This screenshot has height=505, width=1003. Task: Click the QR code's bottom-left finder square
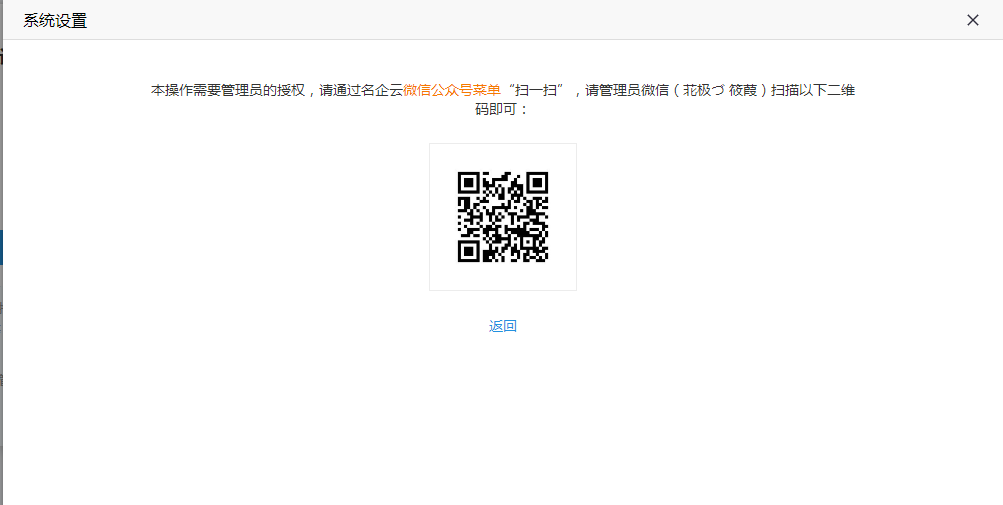coord(468,251)
